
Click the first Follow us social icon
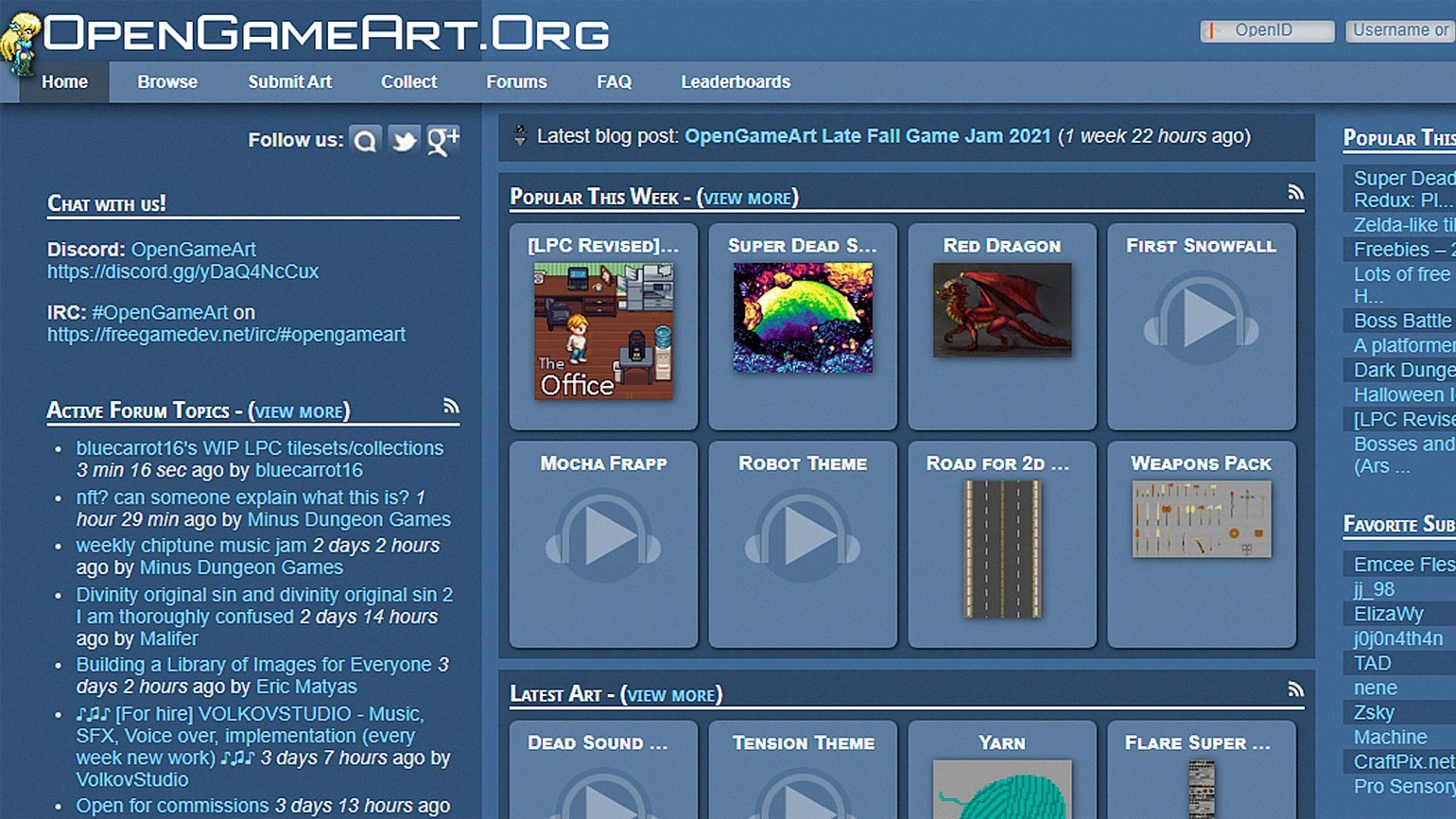tap(365, 141)
